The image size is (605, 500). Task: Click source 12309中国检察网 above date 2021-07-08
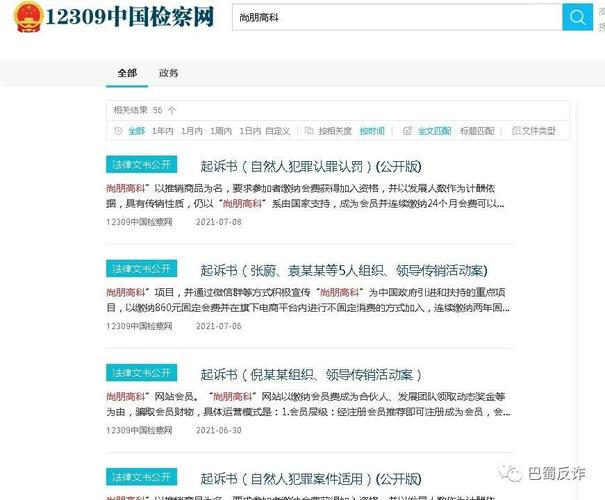coord(139,222)
